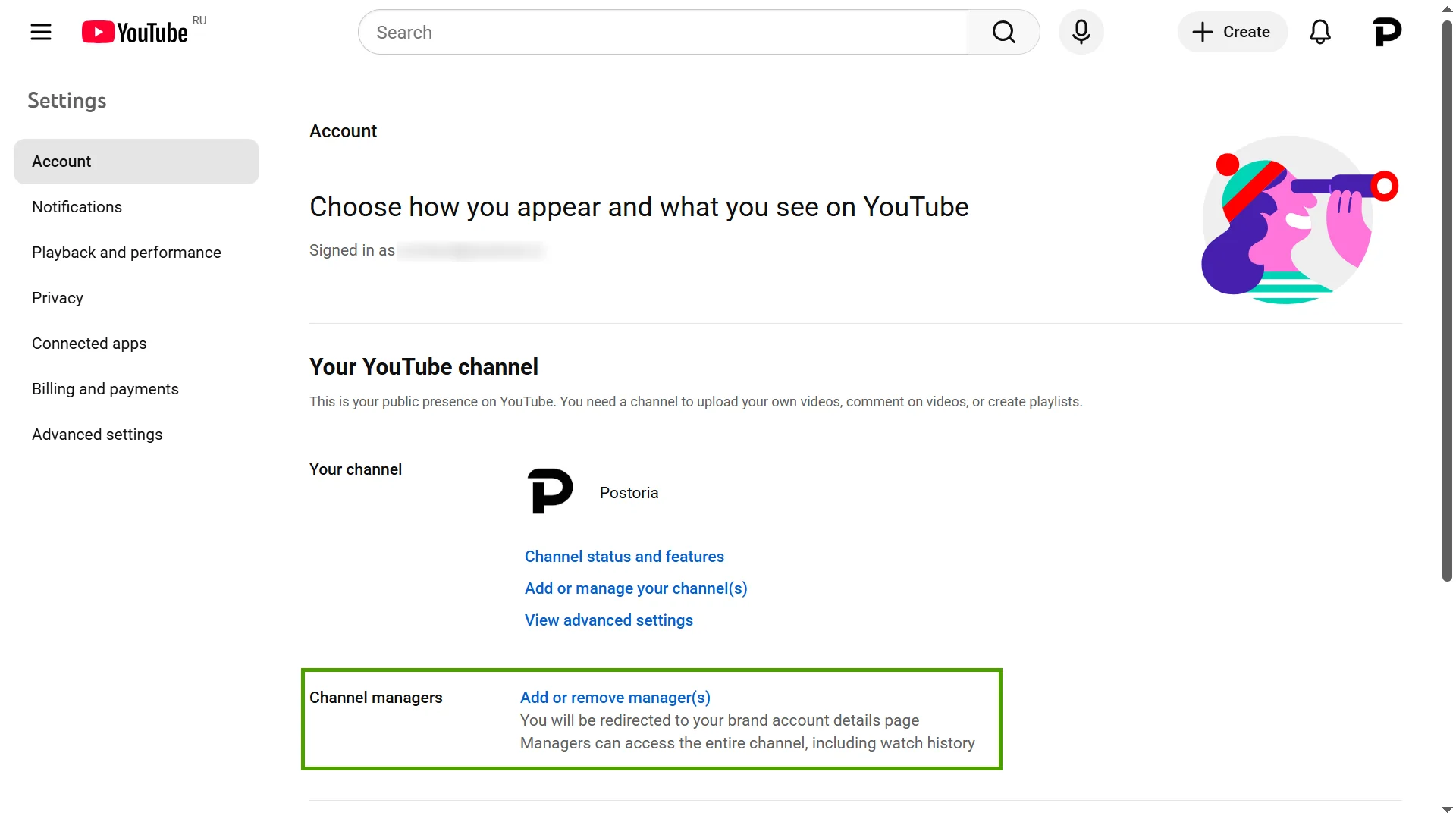
Task: Click the YouTube logo to go home
Action: coord(135,32)
